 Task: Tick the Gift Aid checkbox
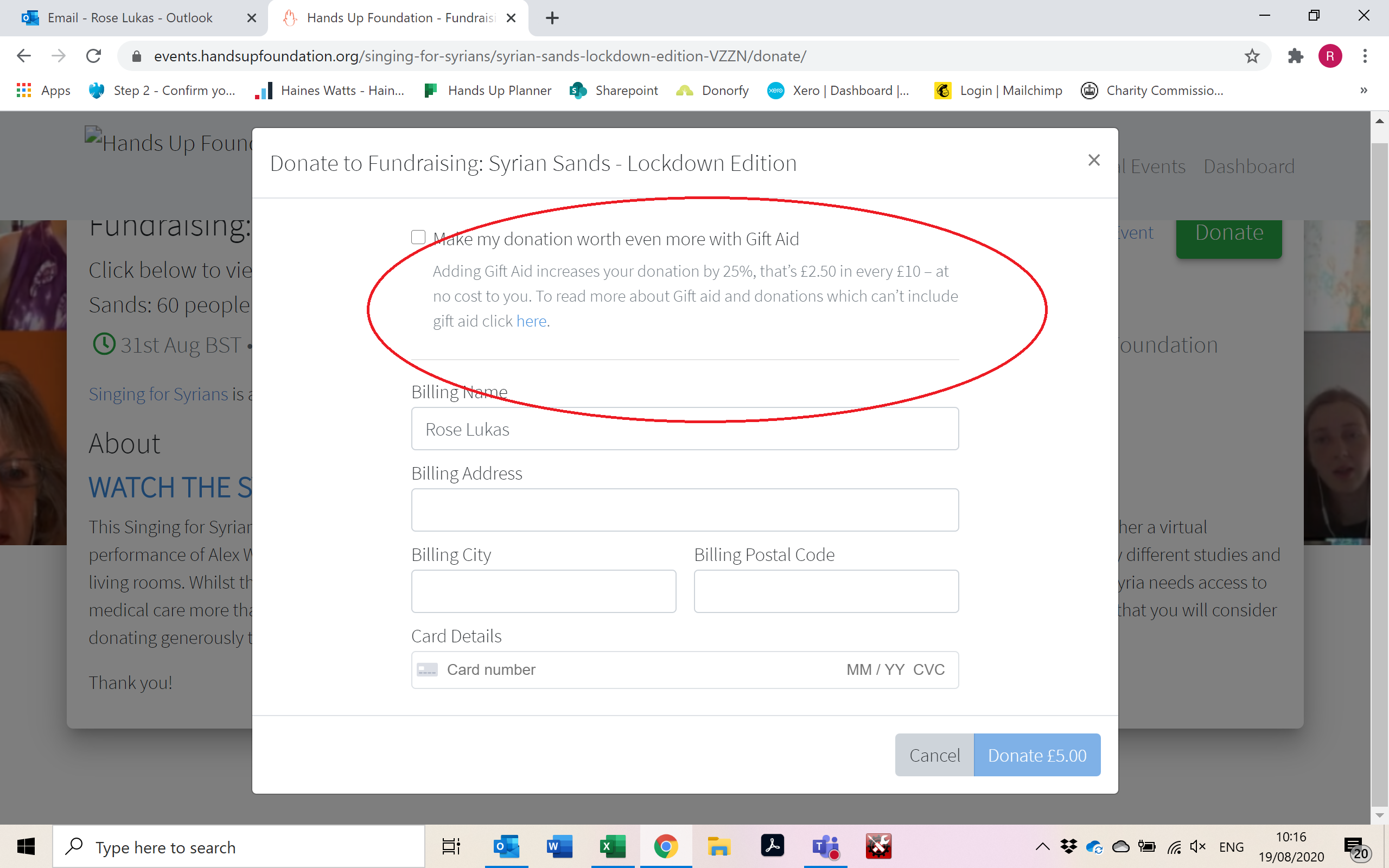pyautogui.click(x=418, y=237)
